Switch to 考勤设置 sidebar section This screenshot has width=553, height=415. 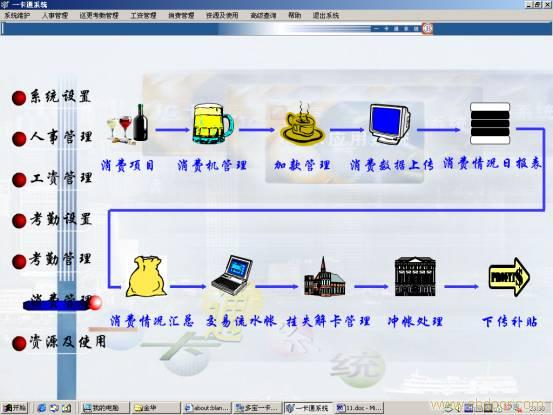coord(51,220)
